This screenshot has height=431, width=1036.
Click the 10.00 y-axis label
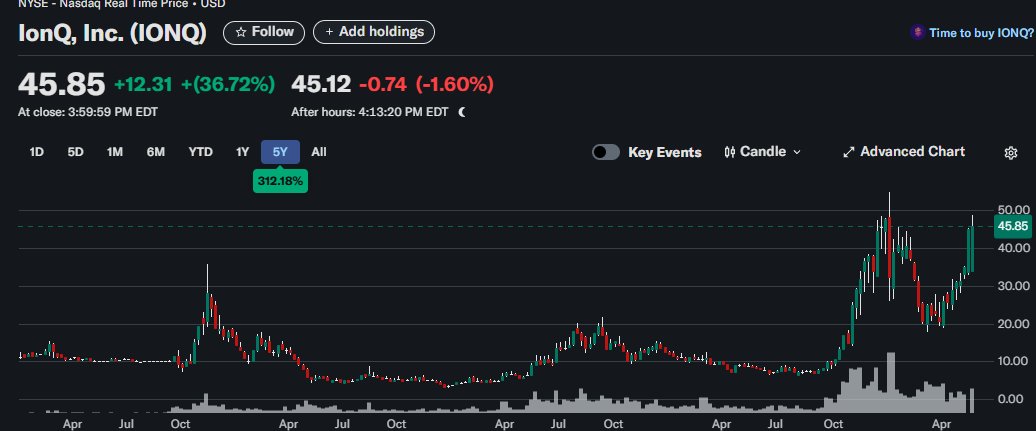(1012, 362)
